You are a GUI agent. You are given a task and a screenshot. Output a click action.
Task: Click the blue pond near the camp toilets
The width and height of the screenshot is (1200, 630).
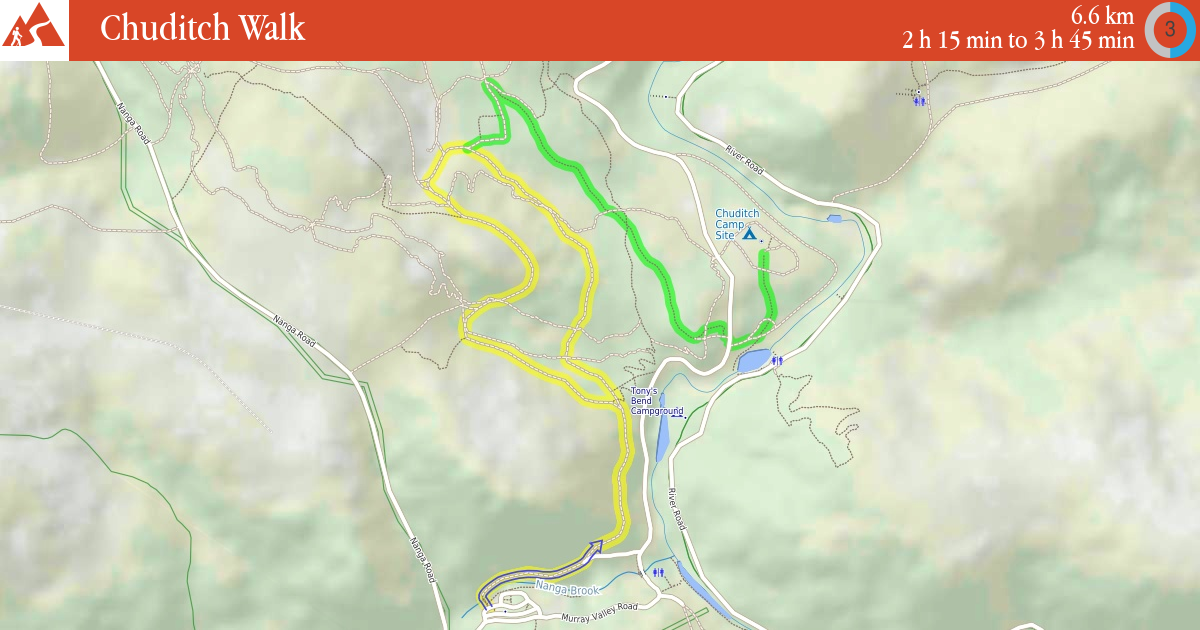point(755,361)
